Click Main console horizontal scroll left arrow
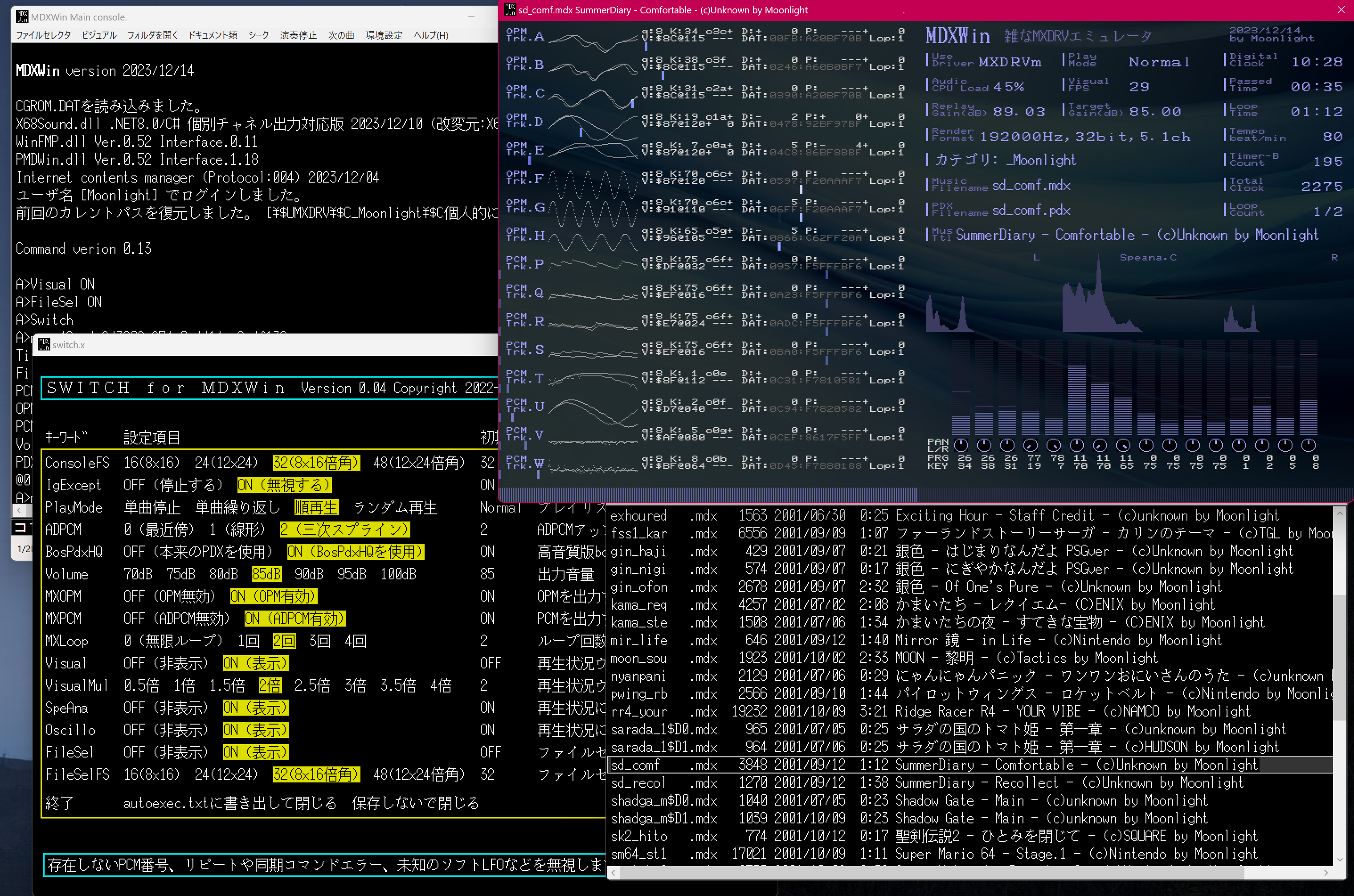Screen dimensions: 1354x896 (x=20, y=510)
